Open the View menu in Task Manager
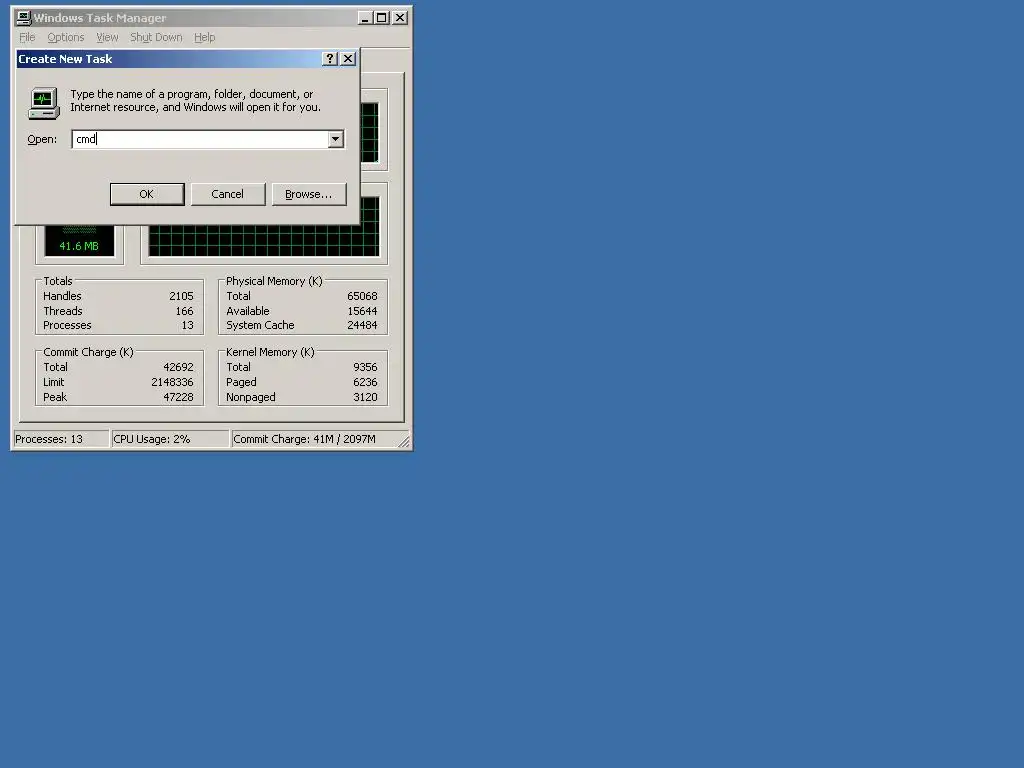This screenshot has height=768, width=1024. 107,37
